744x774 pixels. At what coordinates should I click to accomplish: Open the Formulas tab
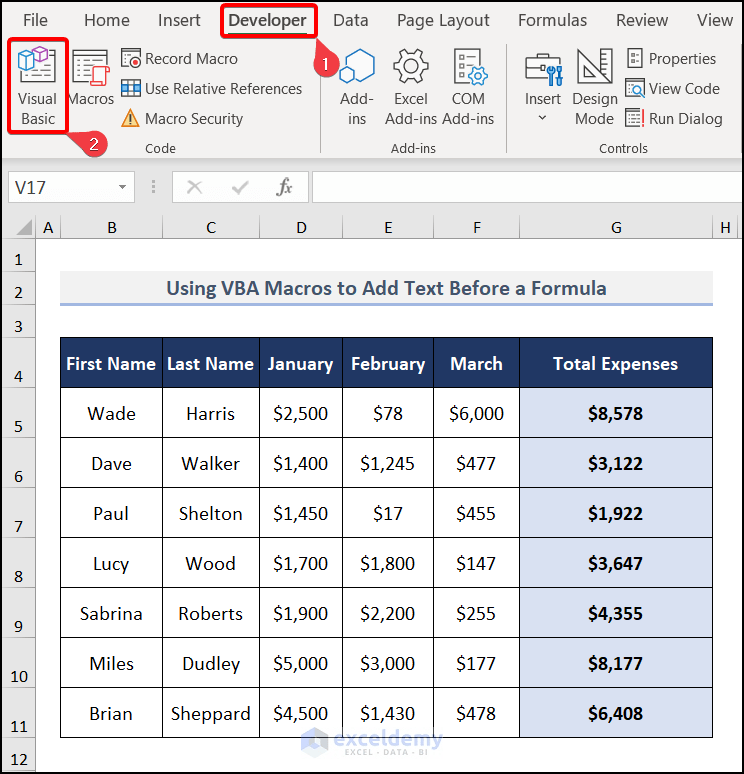pyautogui.click(x=552, y=20)
